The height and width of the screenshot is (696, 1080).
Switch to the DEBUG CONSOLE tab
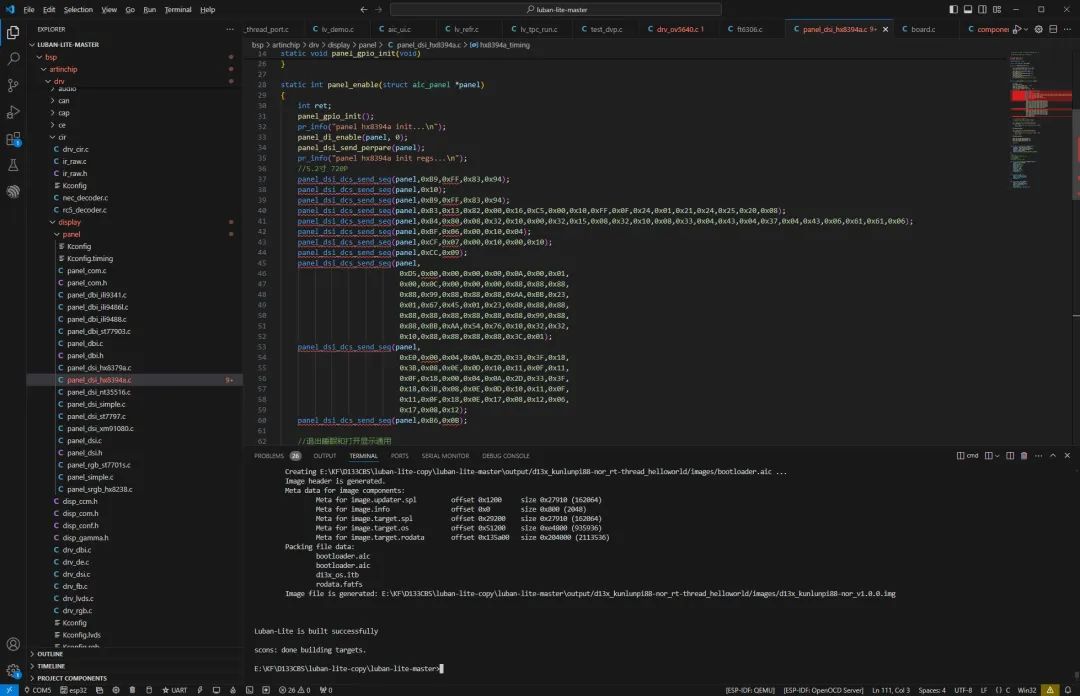[506, 456]
